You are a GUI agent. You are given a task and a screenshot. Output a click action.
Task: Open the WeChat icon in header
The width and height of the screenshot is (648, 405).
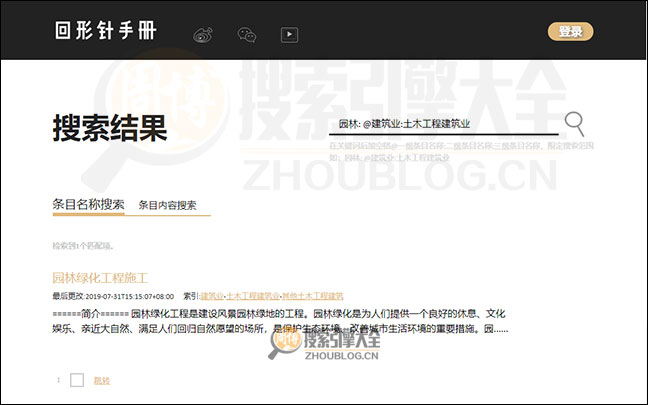pos(246,34)
